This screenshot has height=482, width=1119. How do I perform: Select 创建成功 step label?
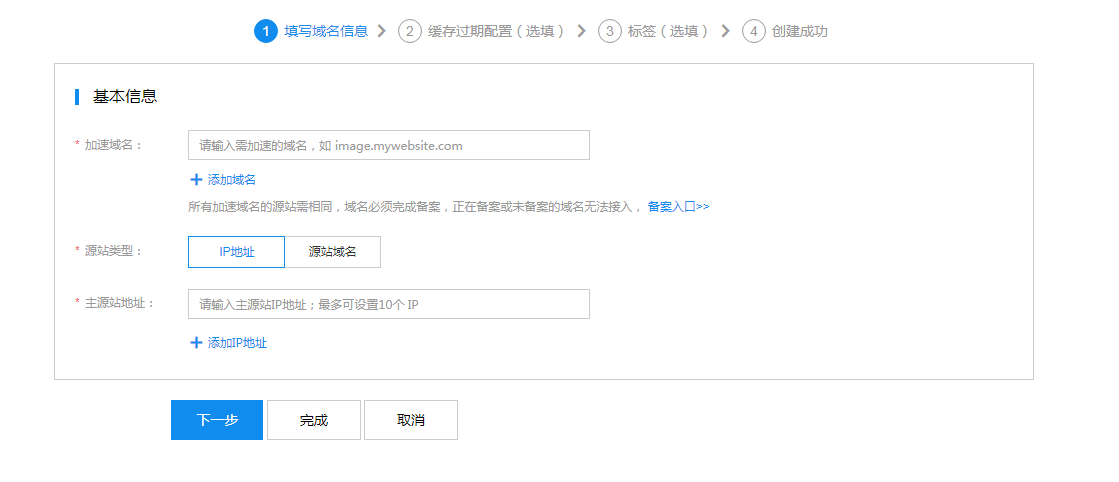click(x=800, y=31)
